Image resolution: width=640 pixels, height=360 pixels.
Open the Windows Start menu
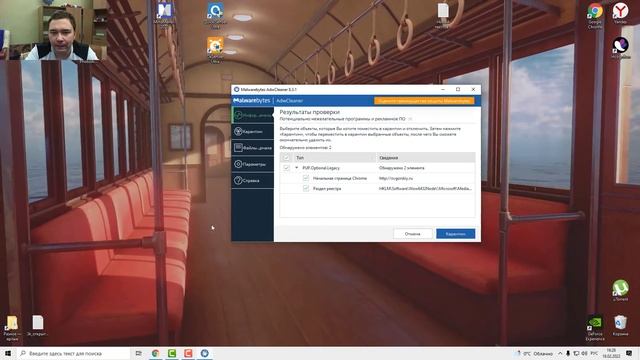pyautogui.click(x=8, y=353)
